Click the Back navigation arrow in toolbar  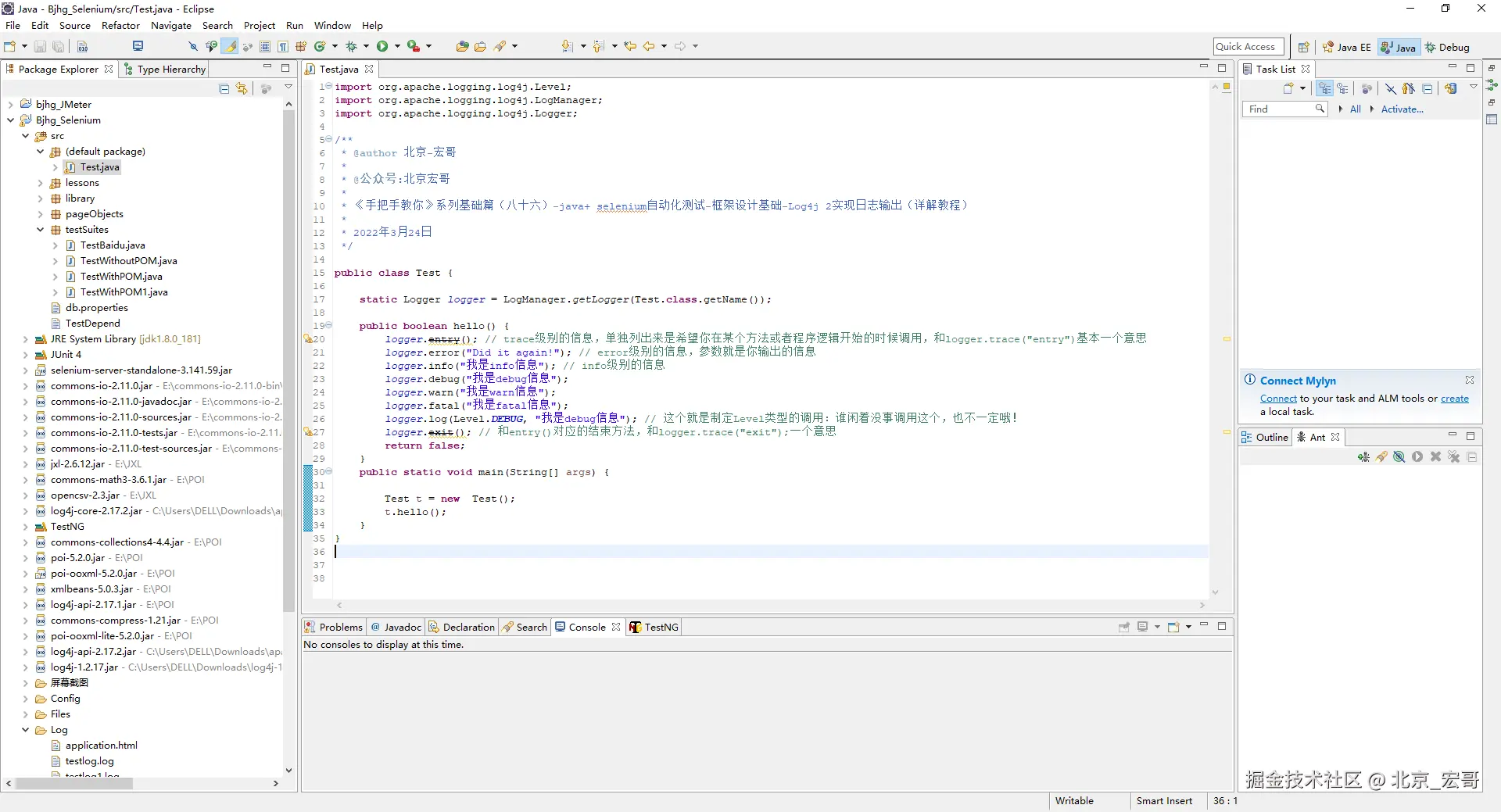click(x=649, y=47)
